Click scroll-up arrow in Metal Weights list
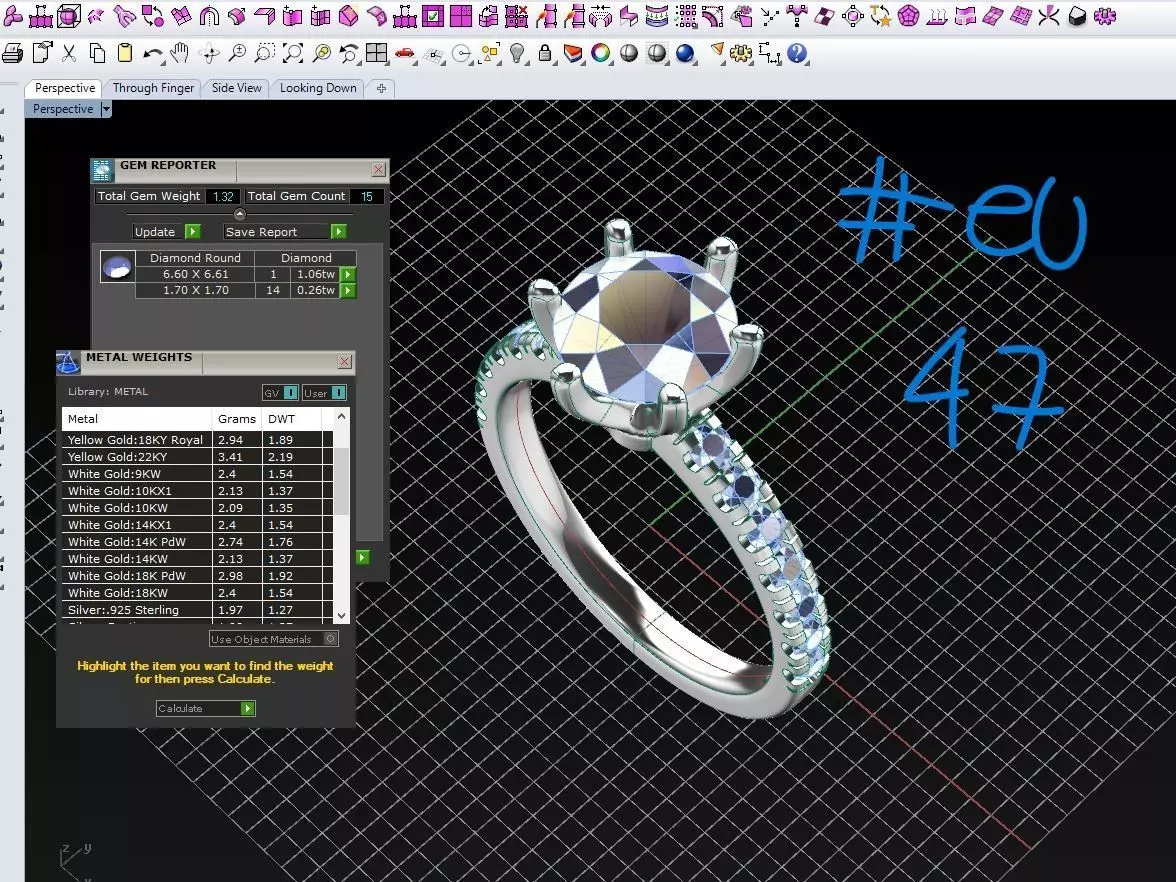 [x=341, y=416]
